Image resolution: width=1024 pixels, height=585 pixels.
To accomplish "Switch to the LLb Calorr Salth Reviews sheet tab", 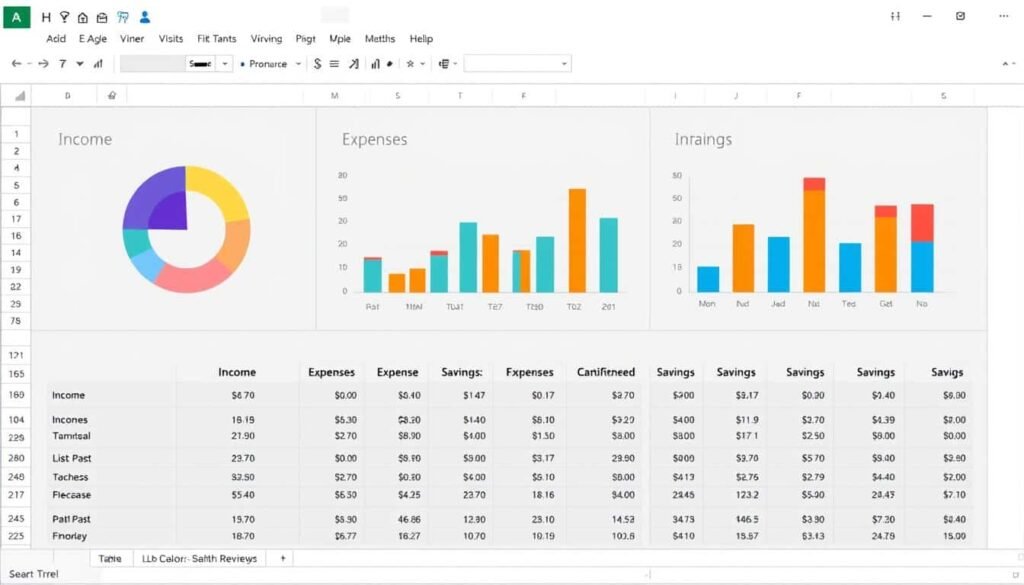I will point(199,558).
